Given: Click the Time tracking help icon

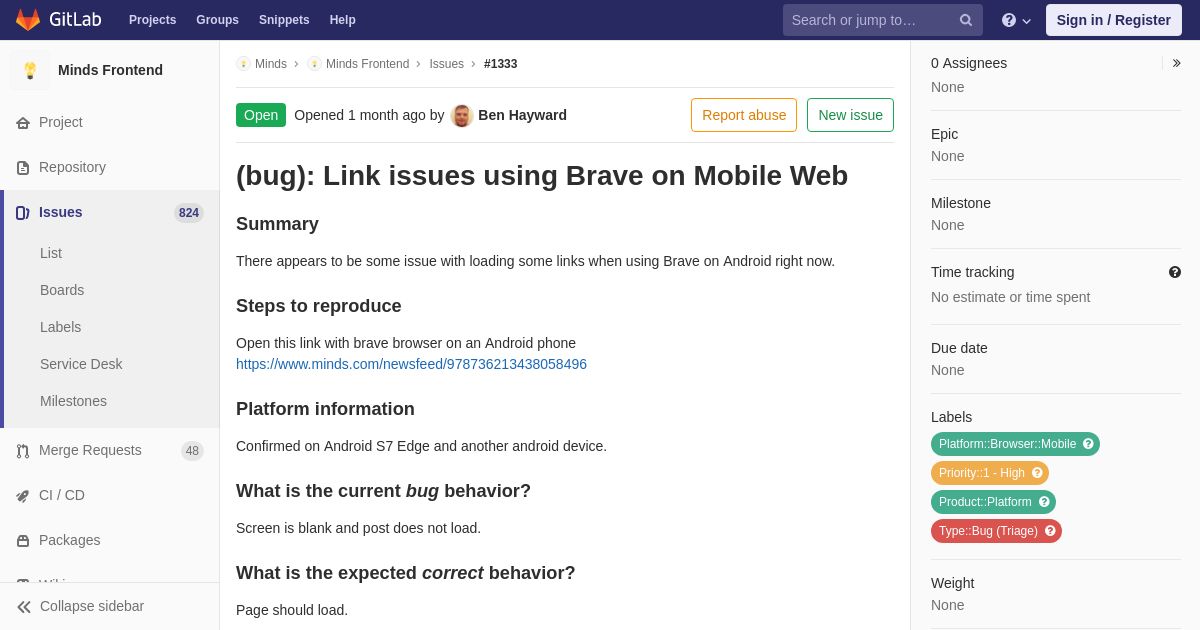Looking at the screenshot, I should pos(1175,272).
